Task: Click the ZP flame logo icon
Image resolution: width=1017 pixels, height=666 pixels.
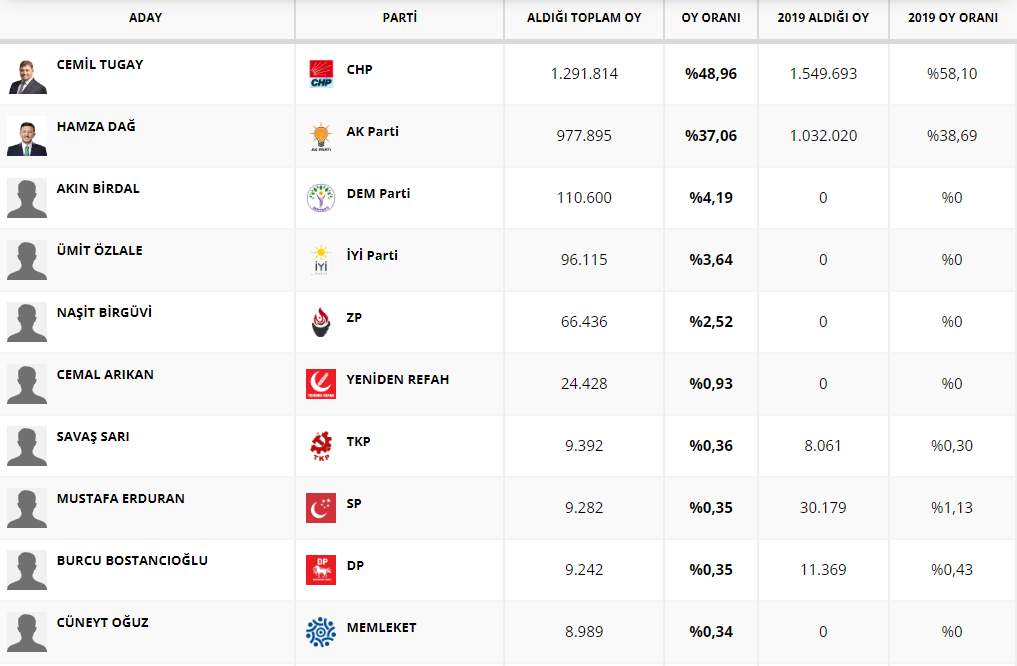Action: tap(321, 322)
